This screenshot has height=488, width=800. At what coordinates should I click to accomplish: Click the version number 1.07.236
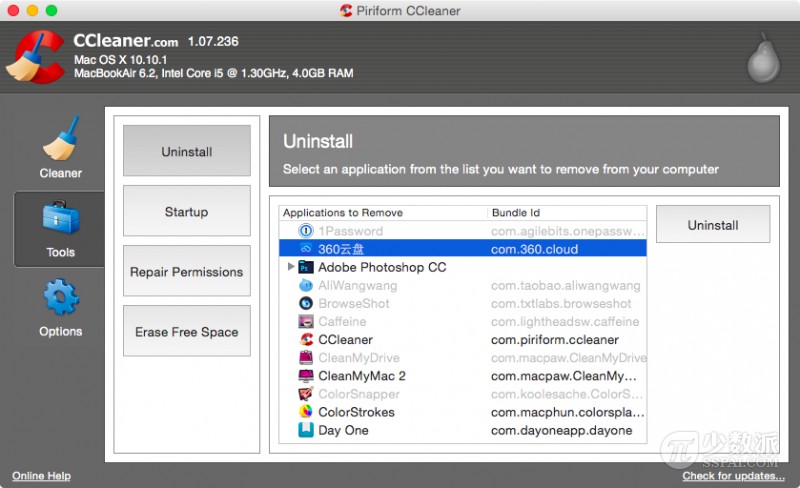click(213, 41)
